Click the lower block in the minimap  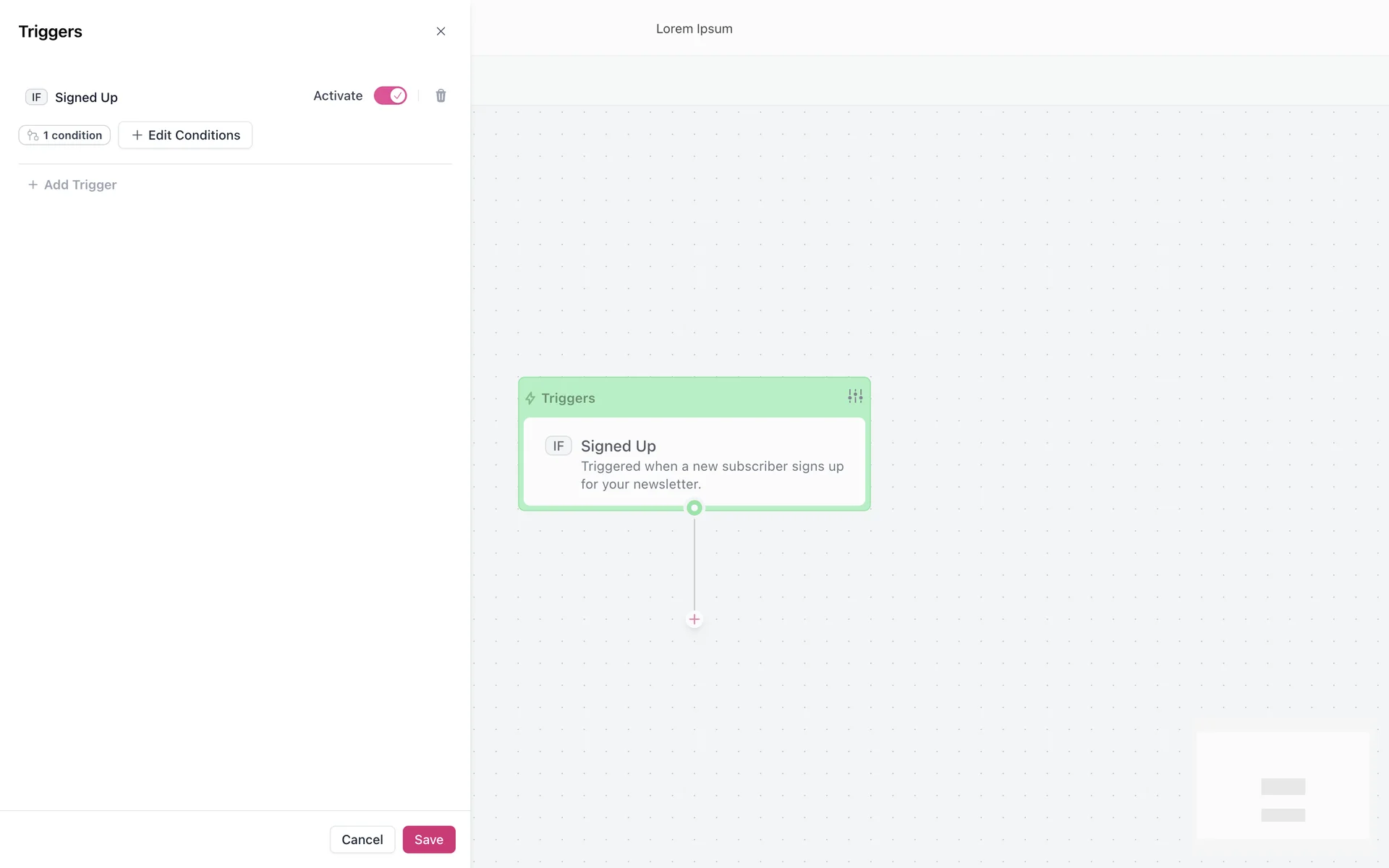click(1283, 815)
